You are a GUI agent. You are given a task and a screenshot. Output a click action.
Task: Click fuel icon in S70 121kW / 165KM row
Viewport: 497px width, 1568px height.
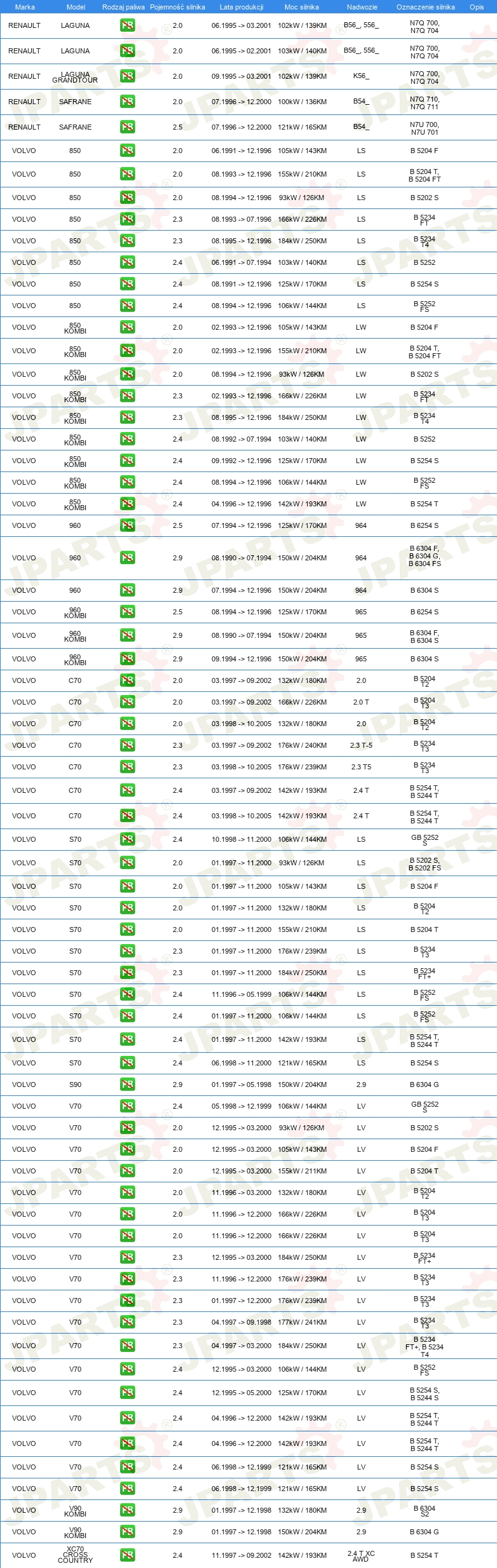tap(128, 1063)
